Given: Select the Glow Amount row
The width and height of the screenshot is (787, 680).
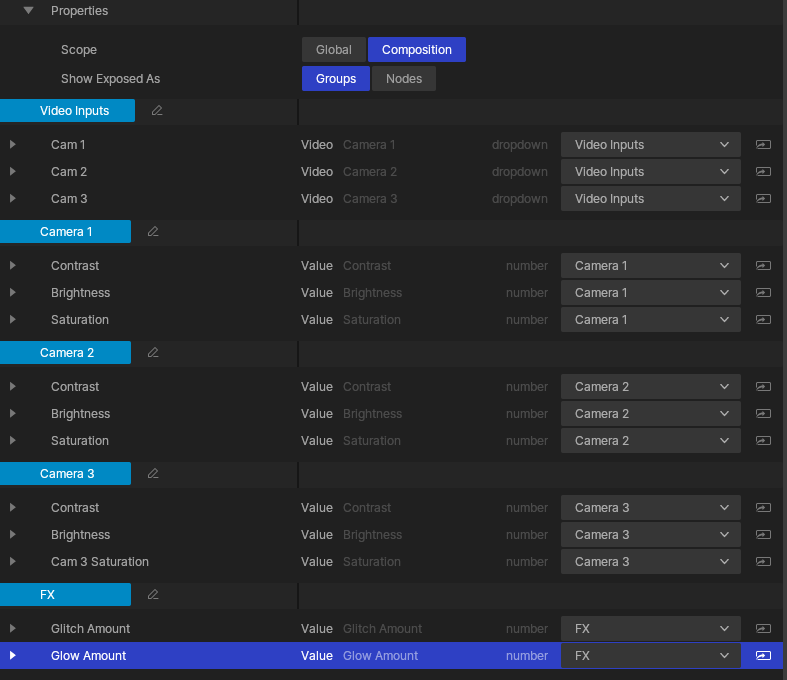Looking at the screenshot, I should coord(89,656).
